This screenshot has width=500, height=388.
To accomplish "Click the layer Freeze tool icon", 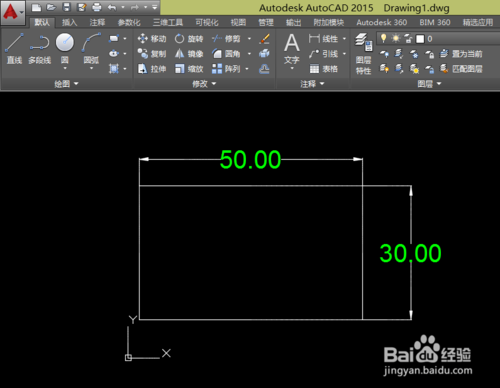I will click(414, 54).
